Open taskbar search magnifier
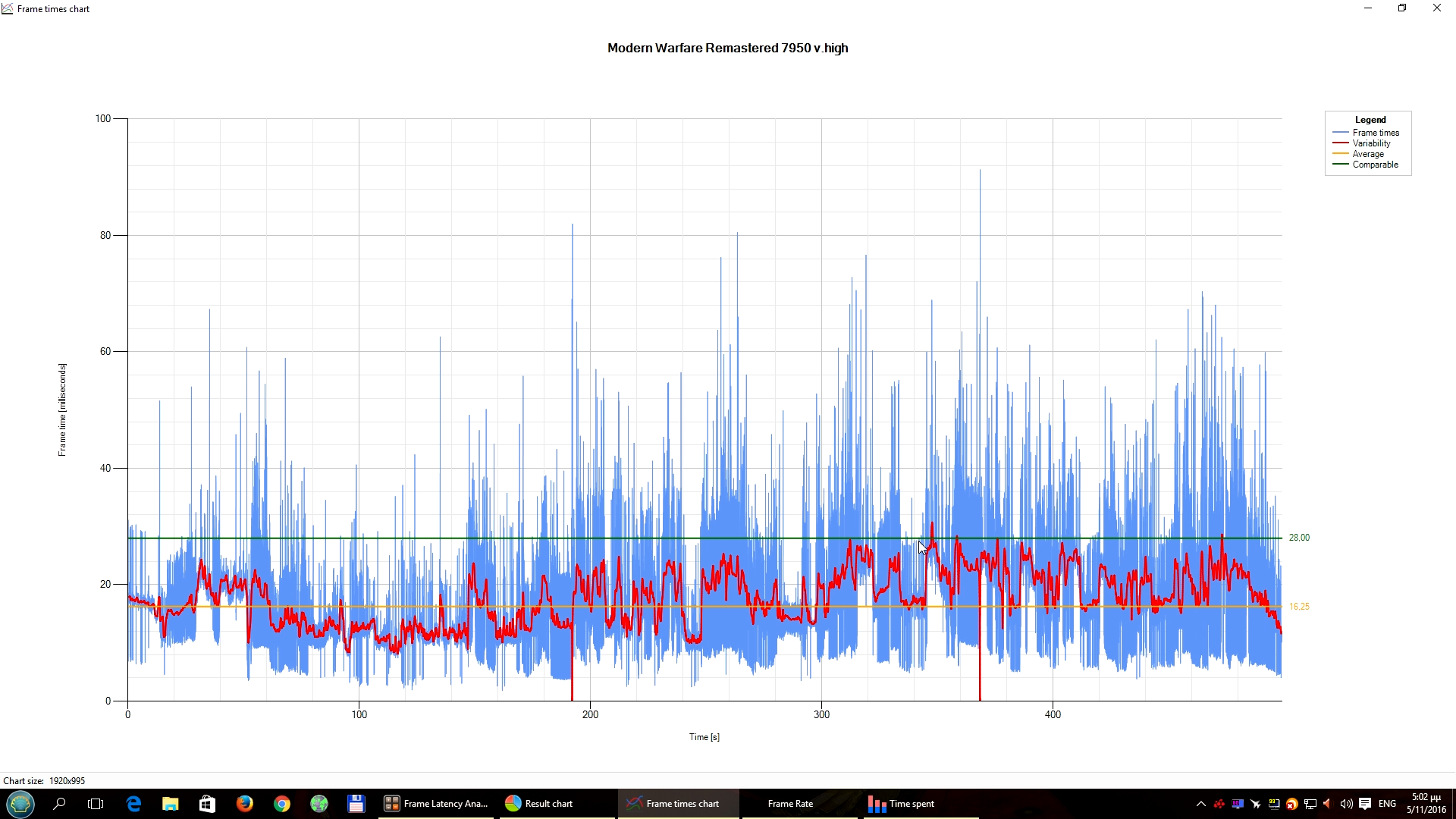The image size is (1456, 819). tap(58, 804)
